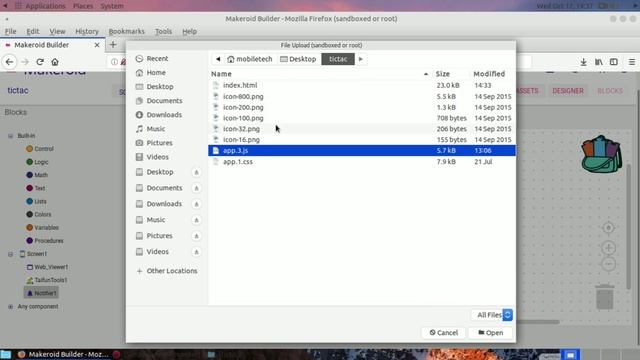Select app.3.js file row
This screenshot has width=640, height=360.
coord(362,151)
